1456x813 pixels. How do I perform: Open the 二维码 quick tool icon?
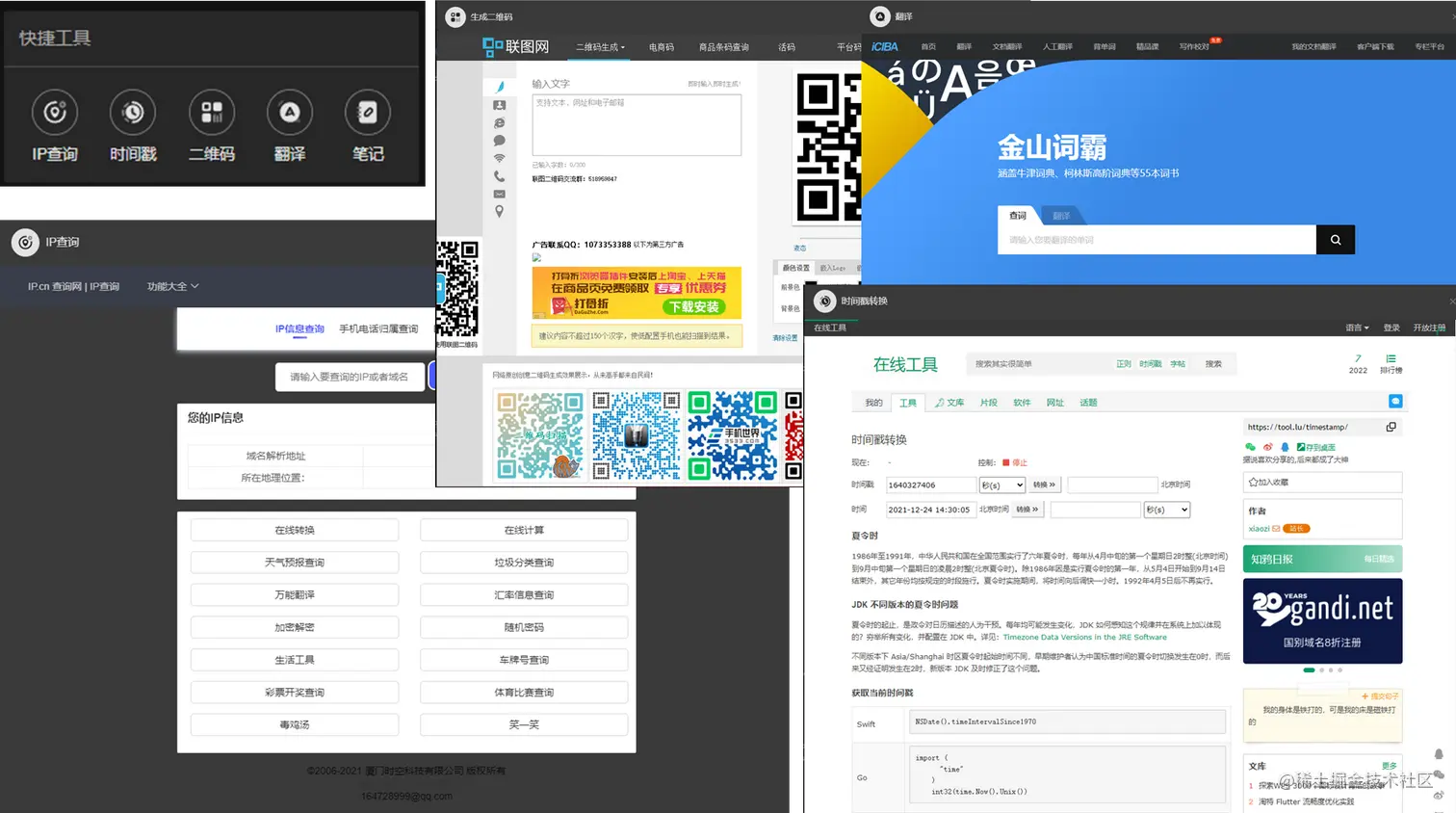(212, 113)
